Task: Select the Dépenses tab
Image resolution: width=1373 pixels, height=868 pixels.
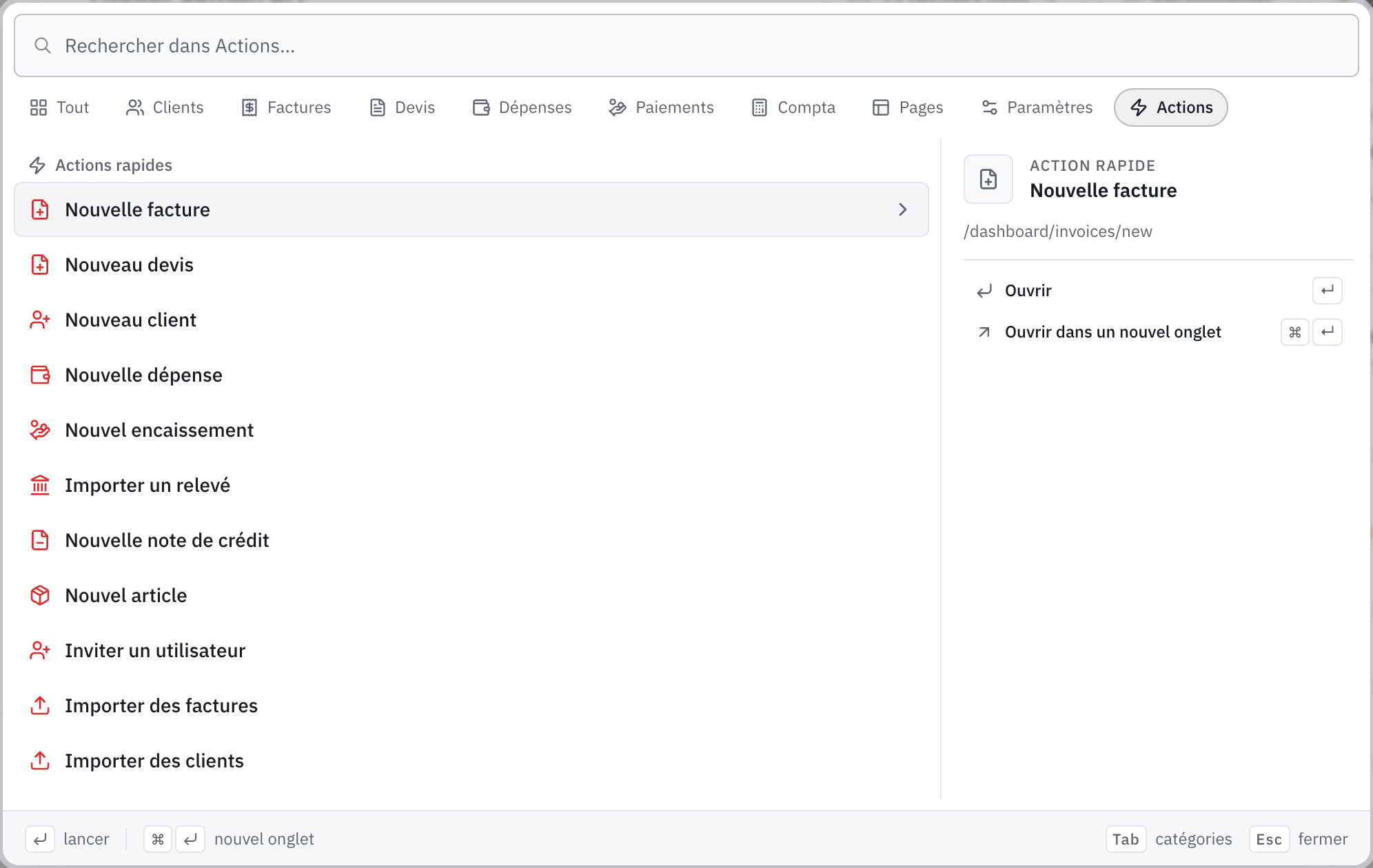Action: [522, 107]
